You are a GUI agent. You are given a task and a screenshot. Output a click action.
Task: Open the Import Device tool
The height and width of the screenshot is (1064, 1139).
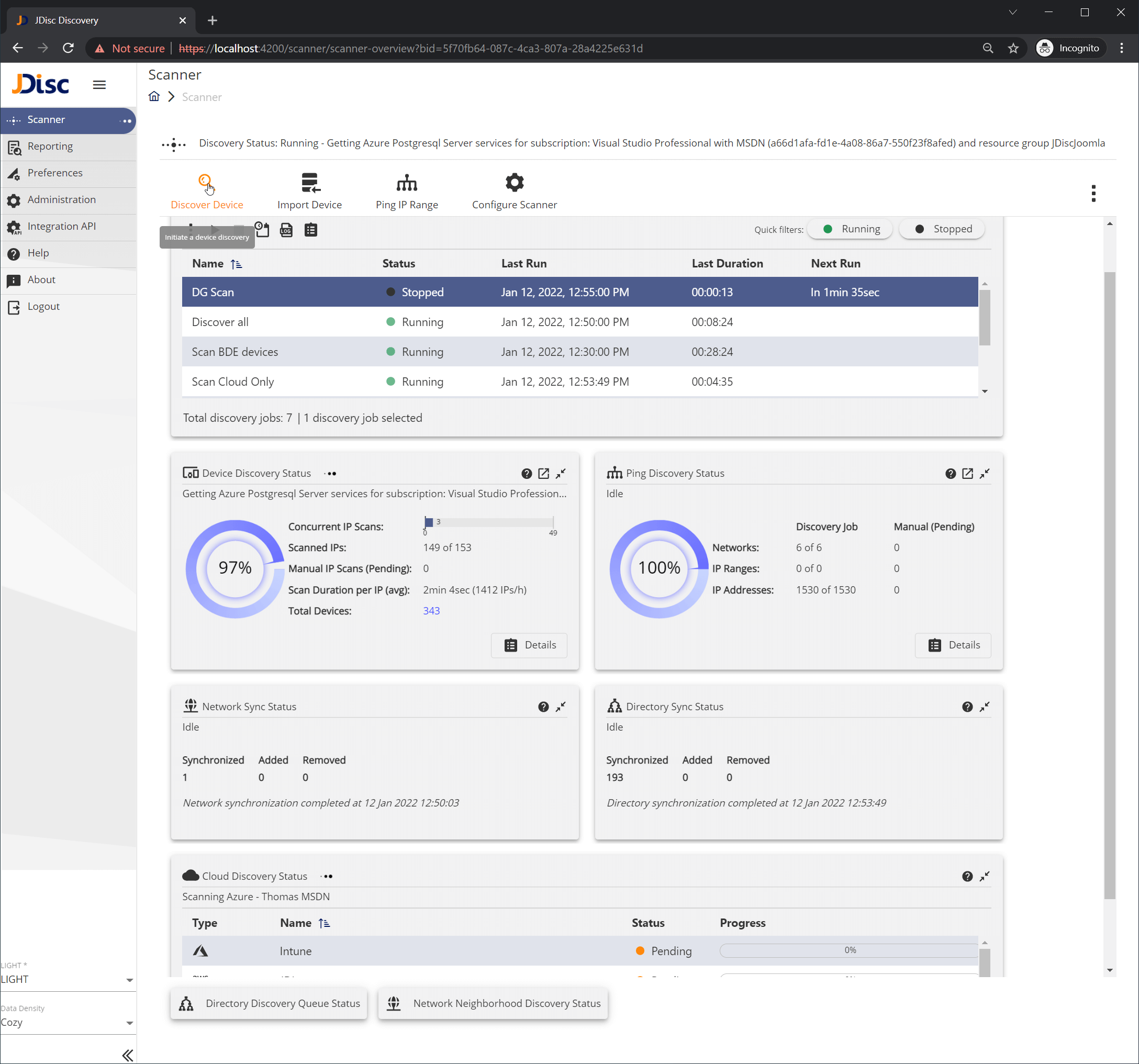(309, 182)
